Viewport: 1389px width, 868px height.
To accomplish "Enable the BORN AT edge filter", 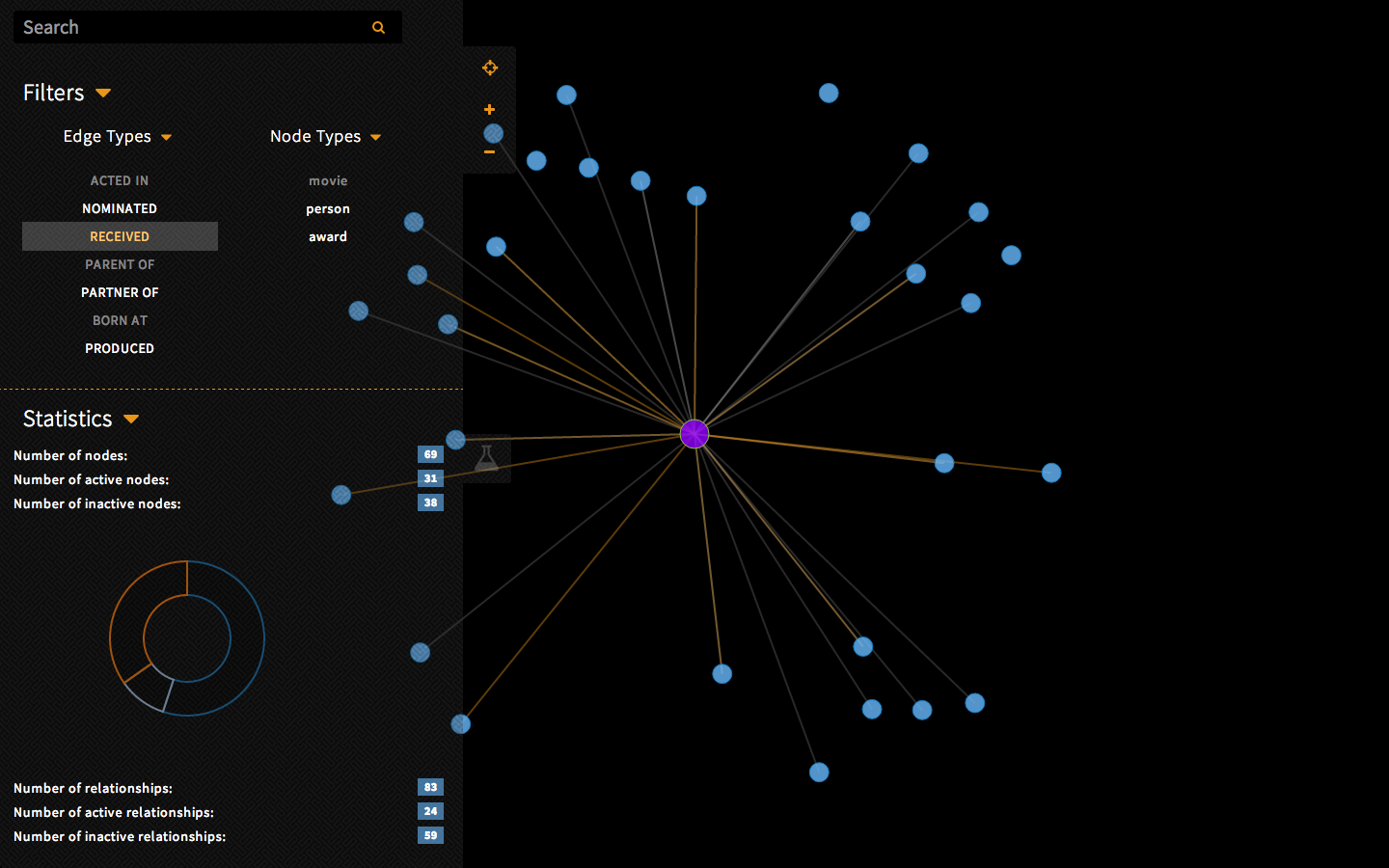I will pos(120,320).
